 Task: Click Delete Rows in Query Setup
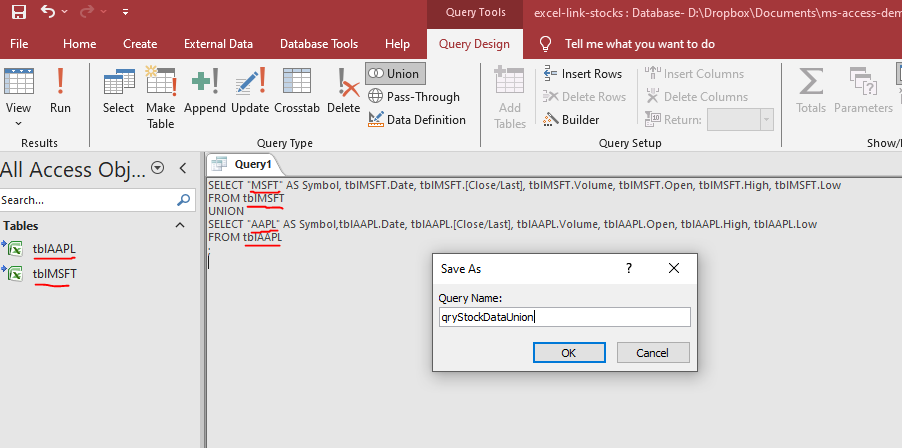(x=584, y=97)
